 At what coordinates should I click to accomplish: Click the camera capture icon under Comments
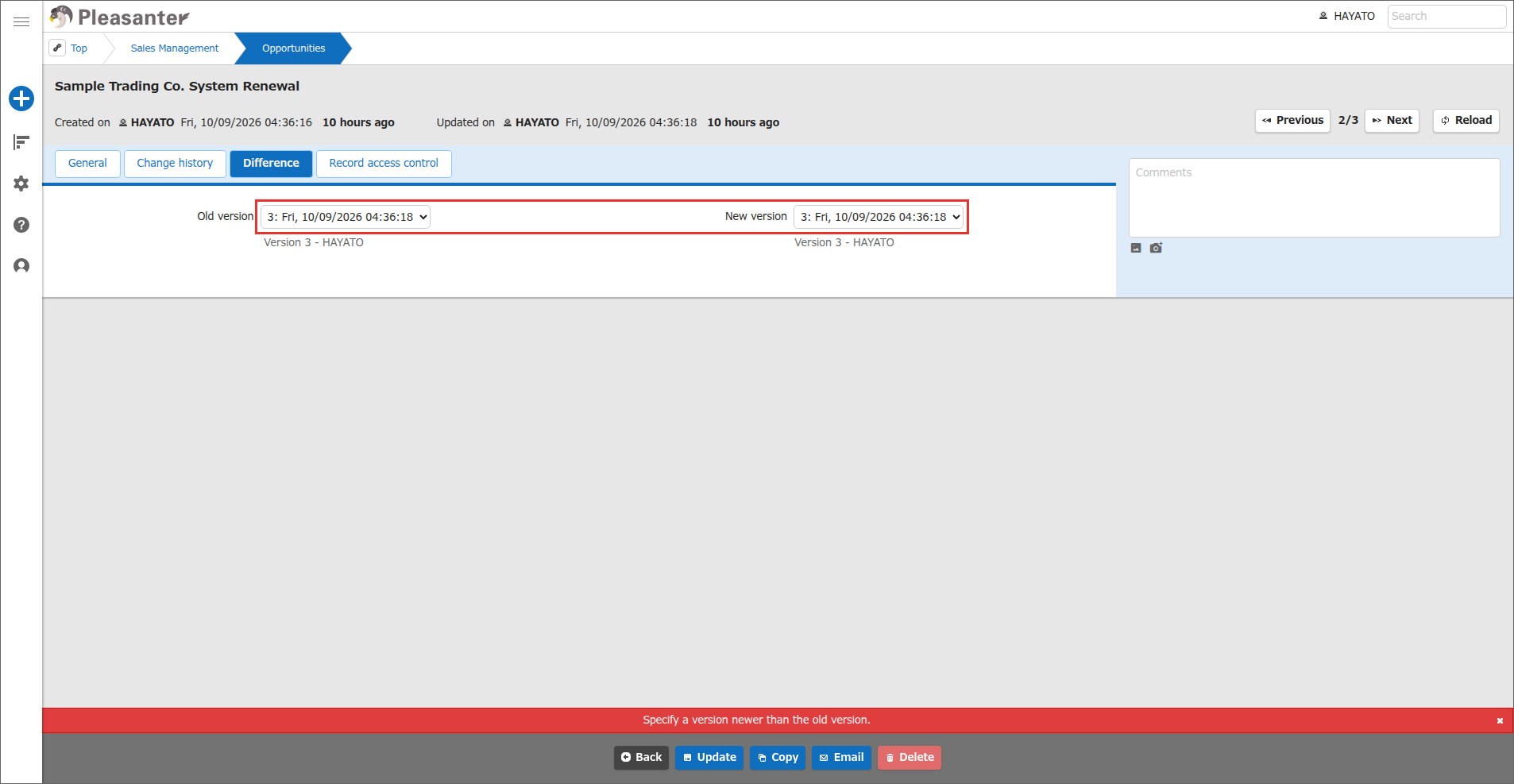1156,248
